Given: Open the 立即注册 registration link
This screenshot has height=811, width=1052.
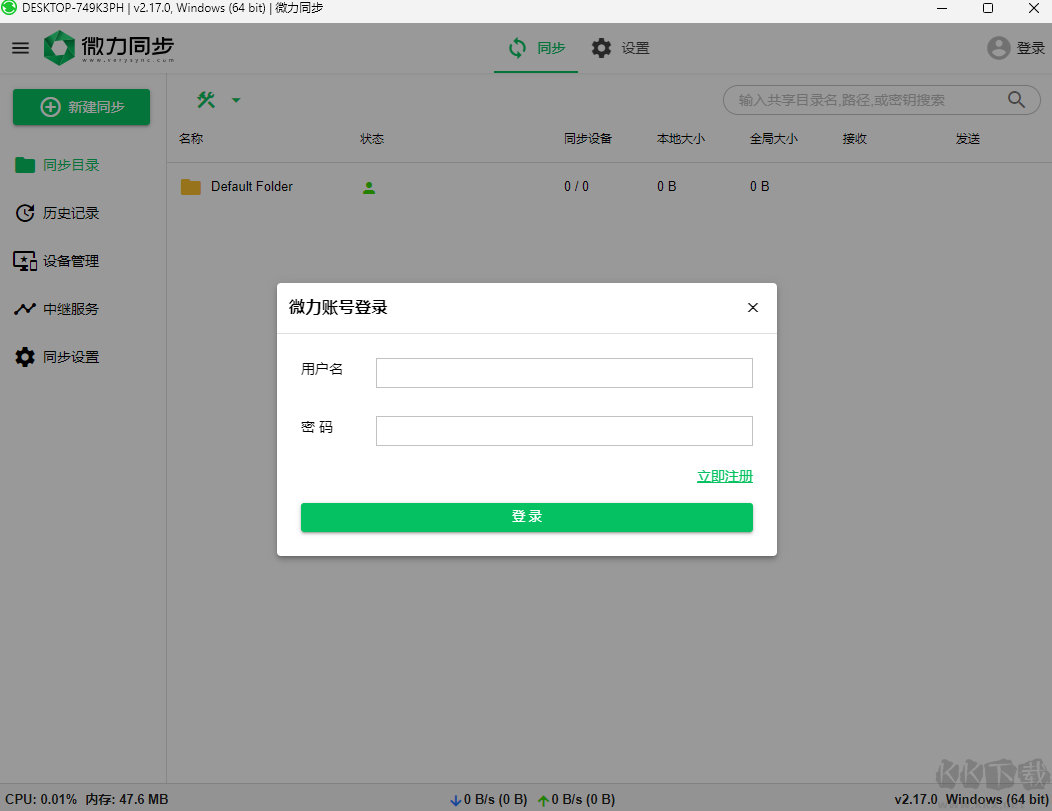Looking at the screenshot, I should [x=725, y=476].
